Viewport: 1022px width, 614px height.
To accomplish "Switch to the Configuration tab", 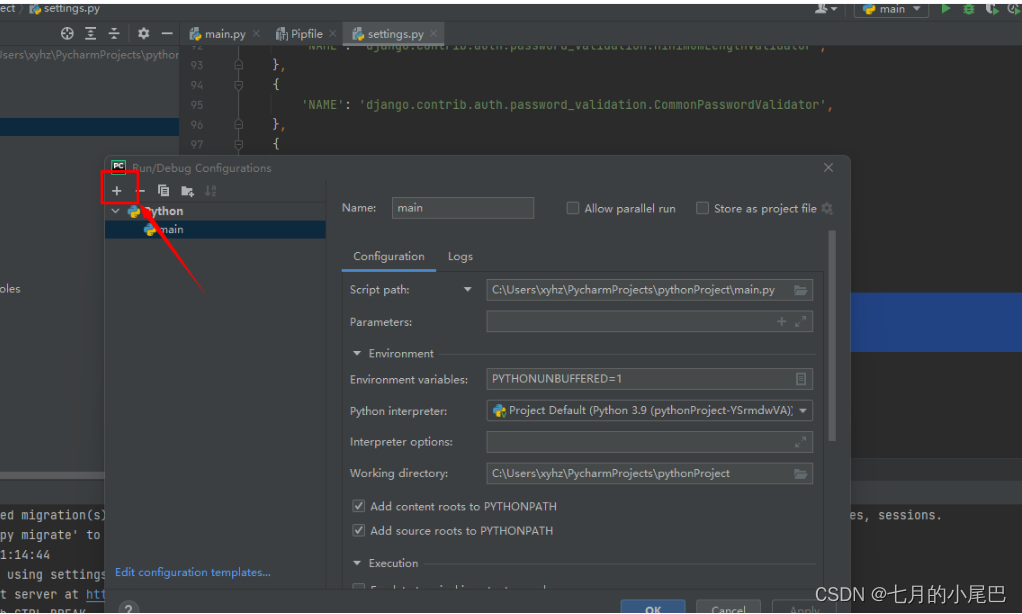I will point(388,257).
